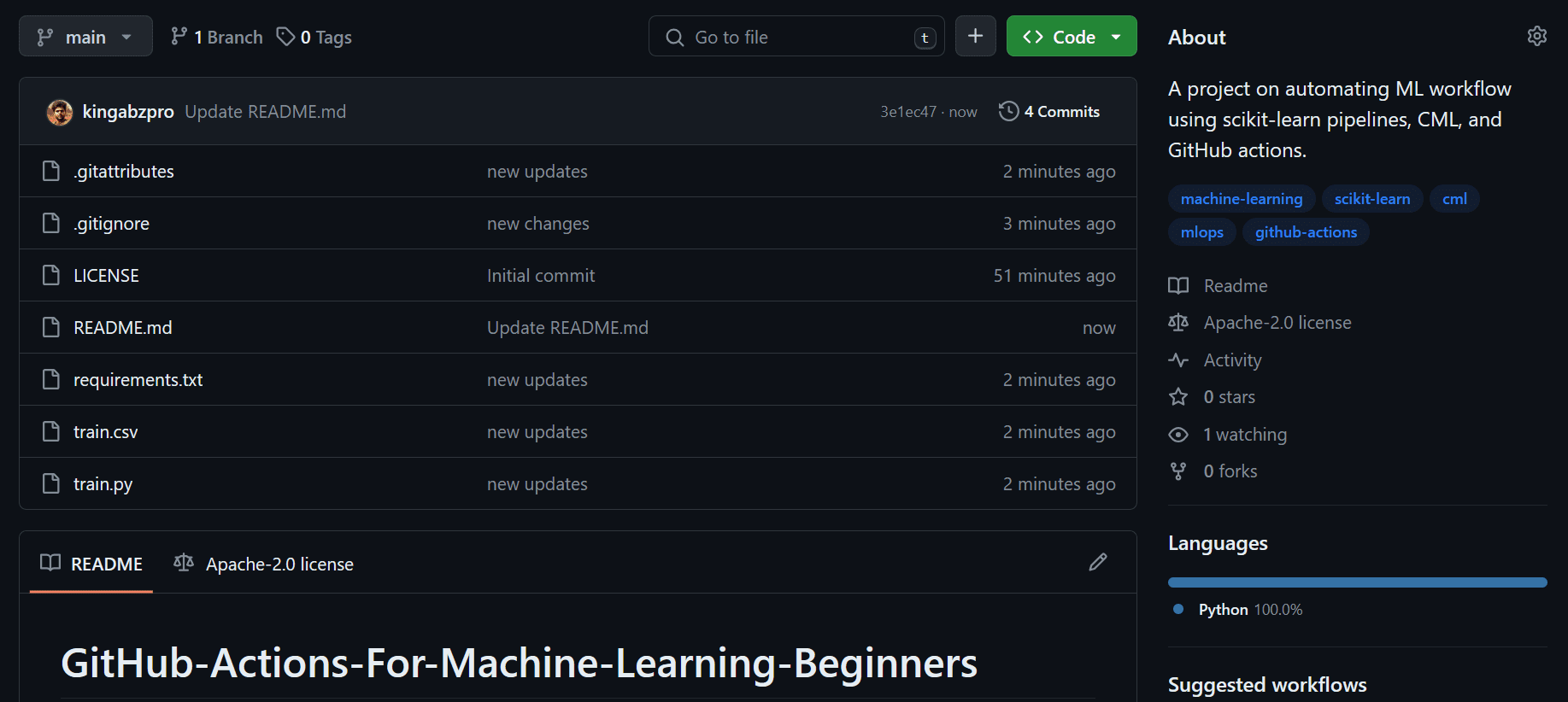View the 4 Commits history
The height and width of the screenshot is (702, 1568).
pos(1049,112)
